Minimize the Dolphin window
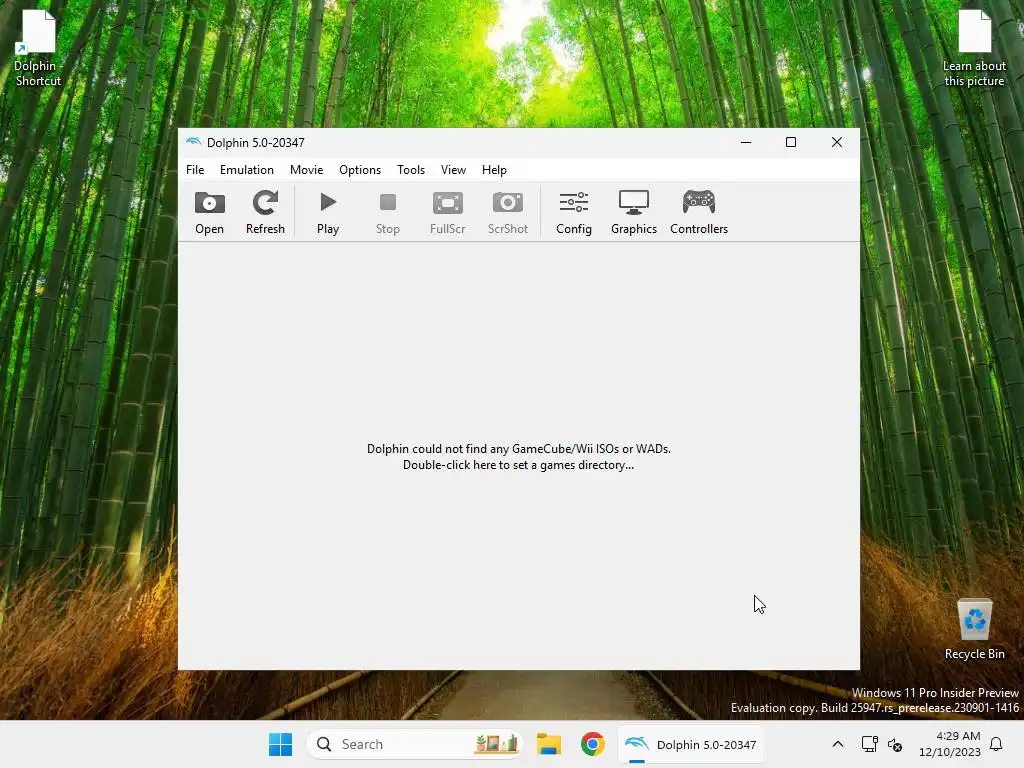 click(x=746, y=142)
